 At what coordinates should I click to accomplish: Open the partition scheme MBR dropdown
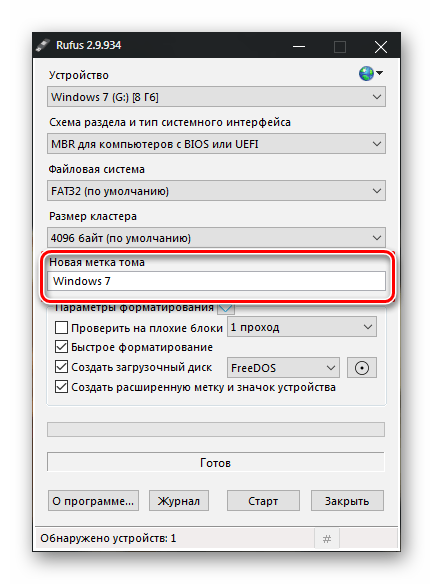(216, 144)
